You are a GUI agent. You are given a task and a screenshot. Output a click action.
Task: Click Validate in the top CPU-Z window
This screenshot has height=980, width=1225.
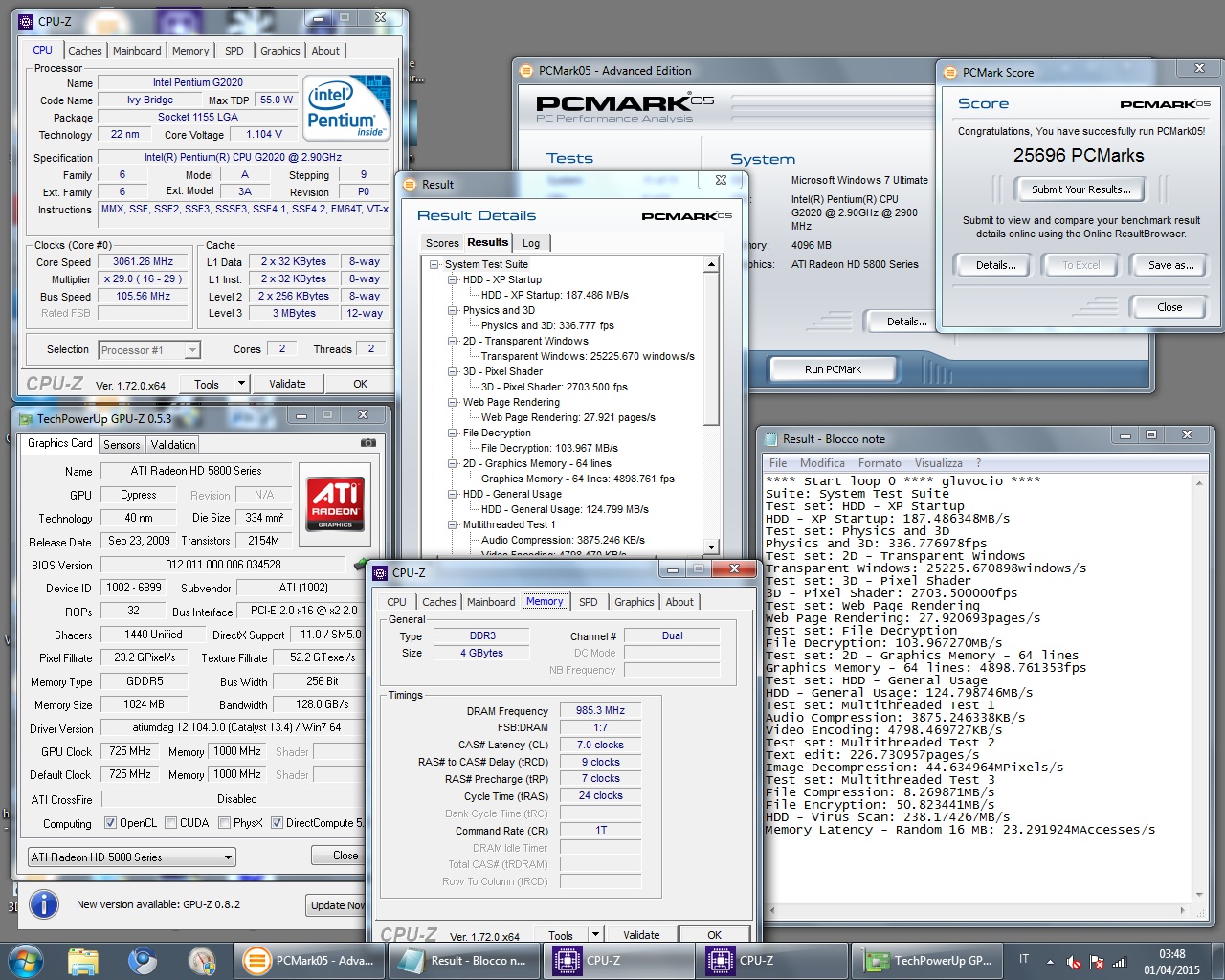pos(287,384)
